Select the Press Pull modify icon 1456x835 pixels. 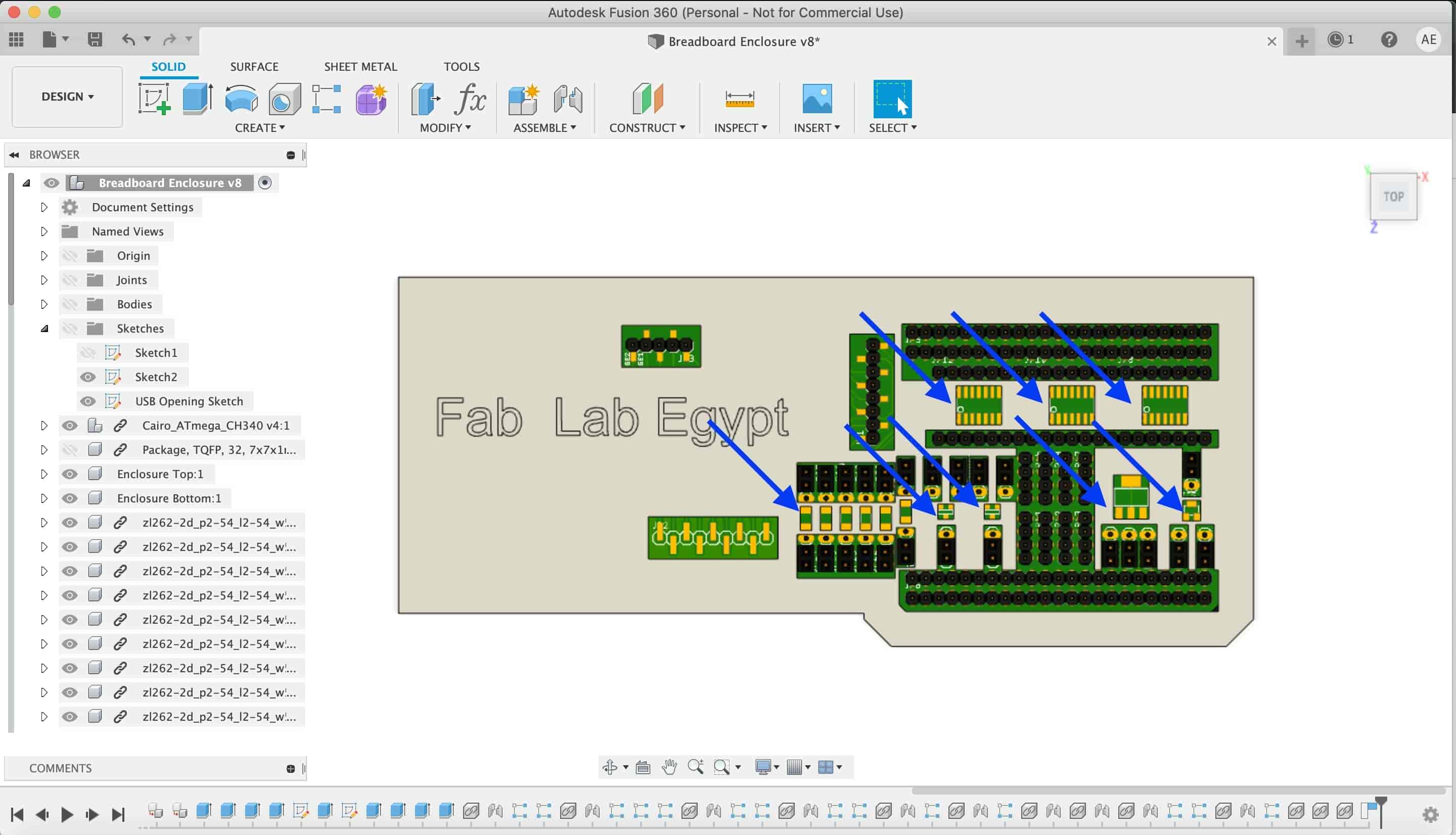(x=425, y=99)
